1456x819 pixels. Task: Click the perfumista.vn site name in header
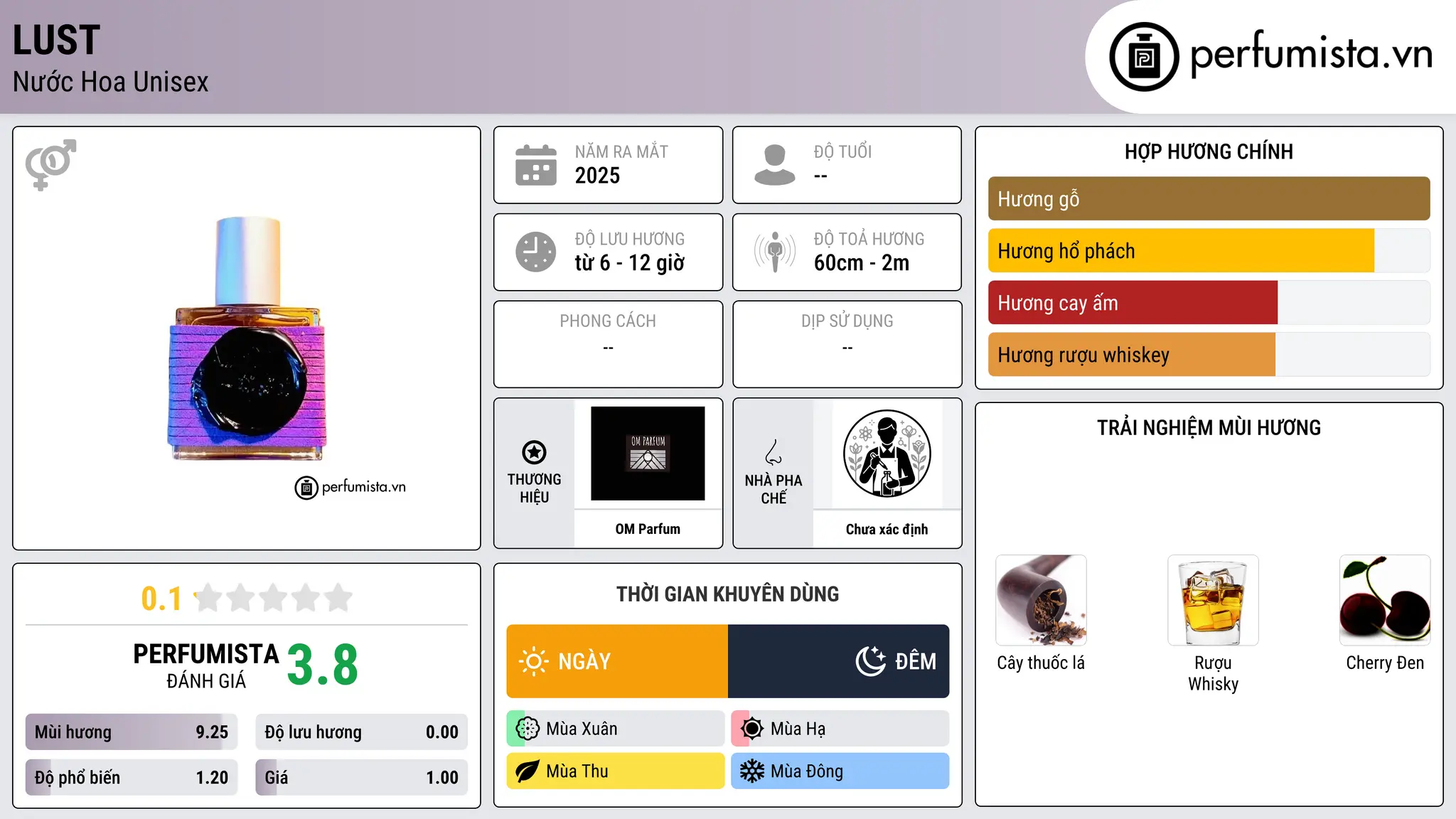click(x=1312, y=53)
